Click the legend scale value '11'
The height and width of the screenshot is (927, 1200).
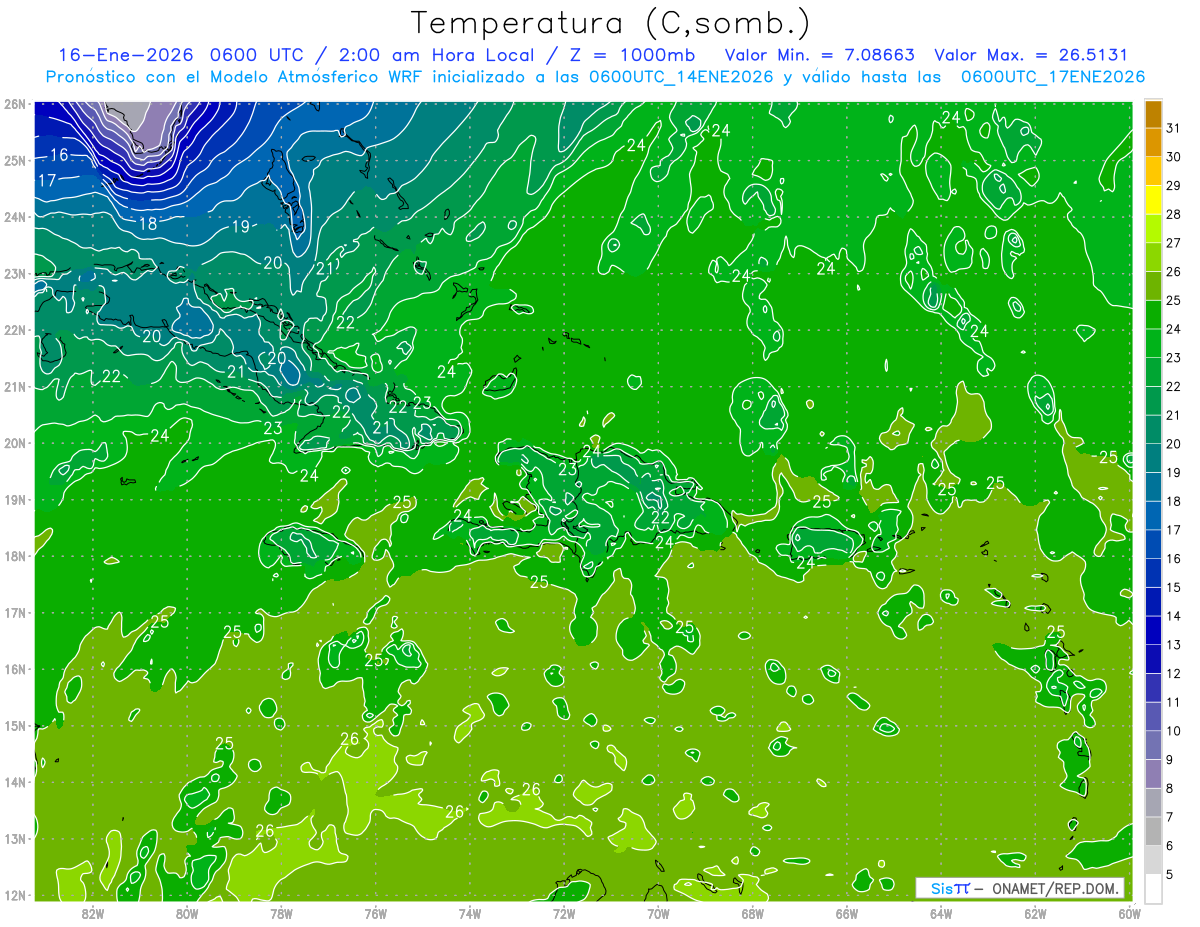[x=1173, y=702]
